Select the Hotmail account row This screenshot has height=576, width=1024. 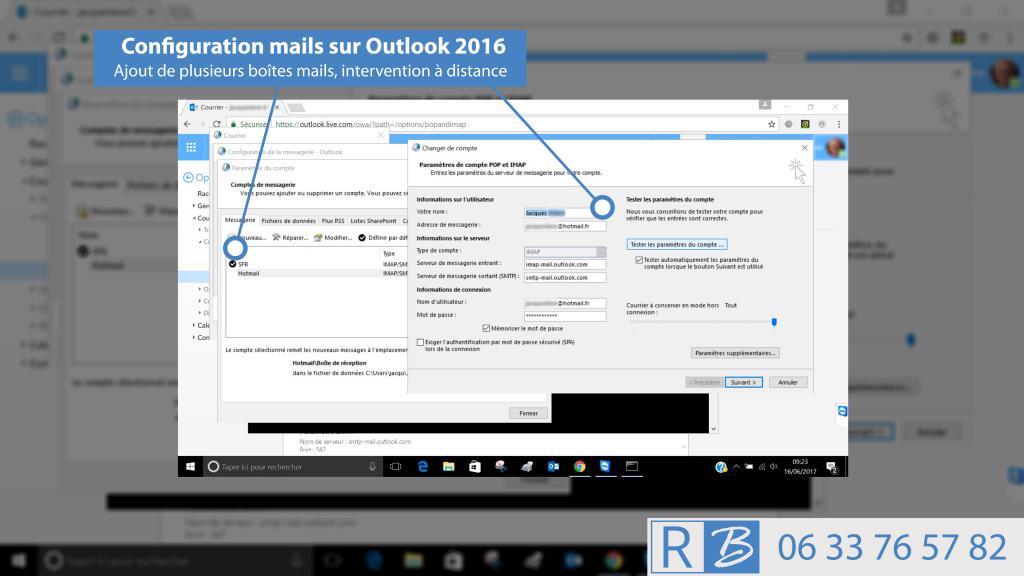point(316,273)
